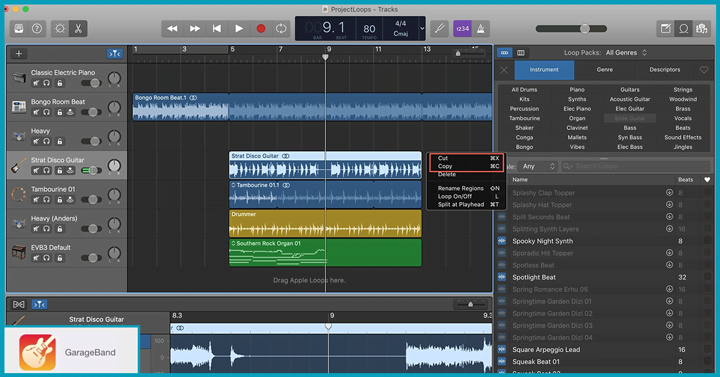720x377 pixels.
Task: Reset loop filters with X button
Action: pyautogui.click(x=504, y=70)
